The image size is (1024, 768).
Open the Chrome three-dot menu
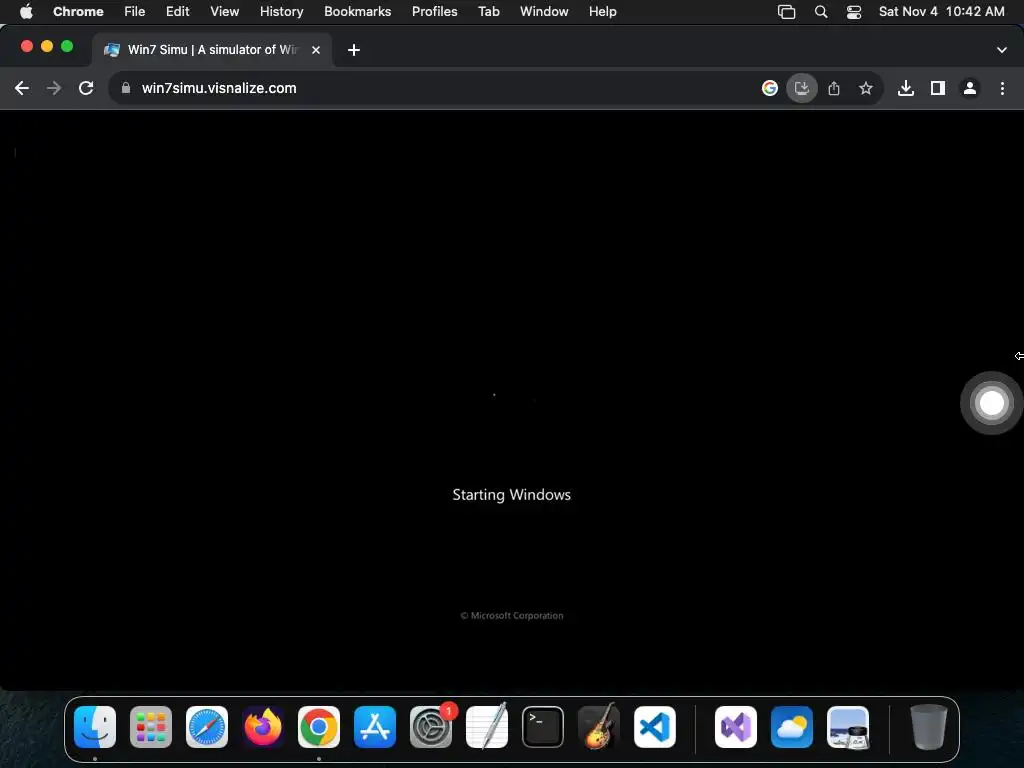[x=1002, y=88]
